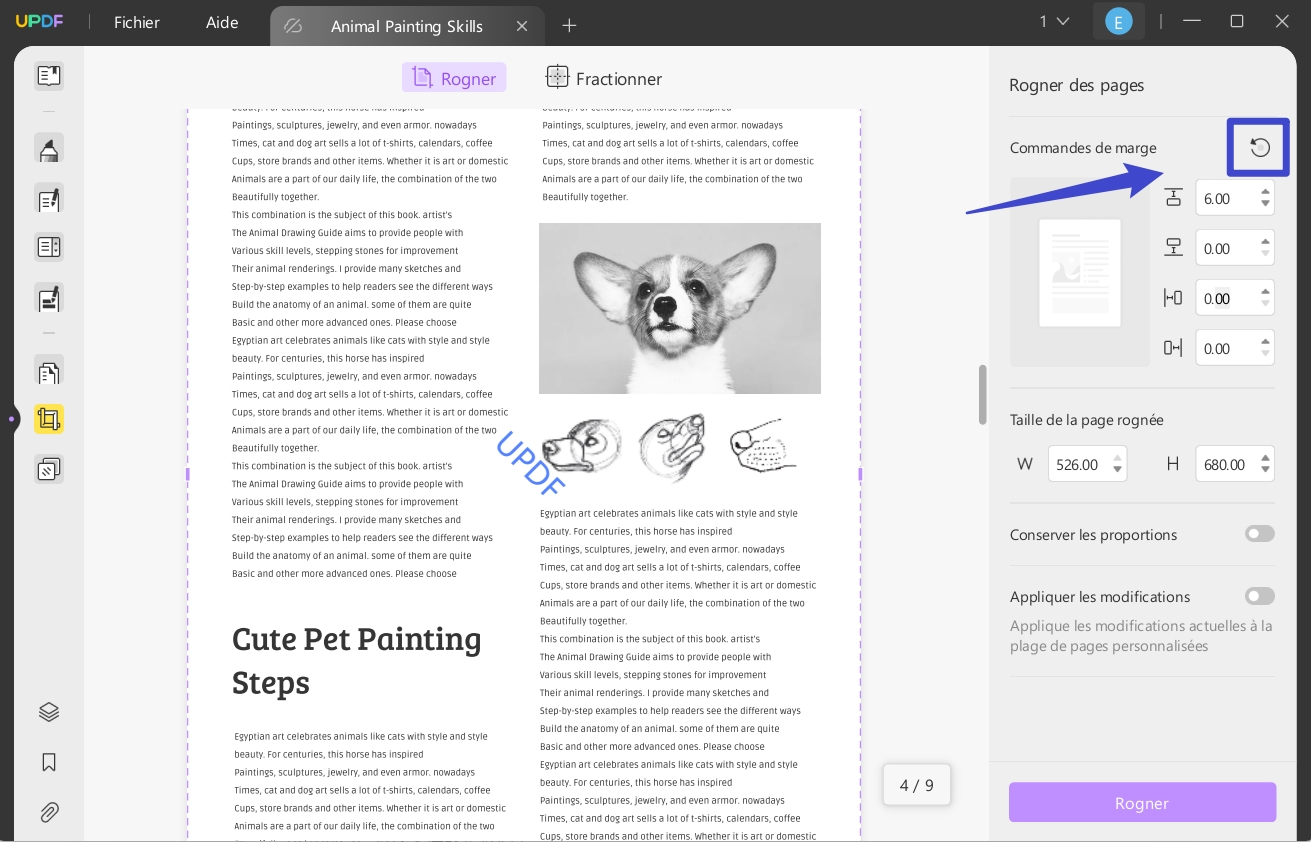1311x842 pixels.
Task: Enable Appliquer les modifications
Action: [1259, 596]
